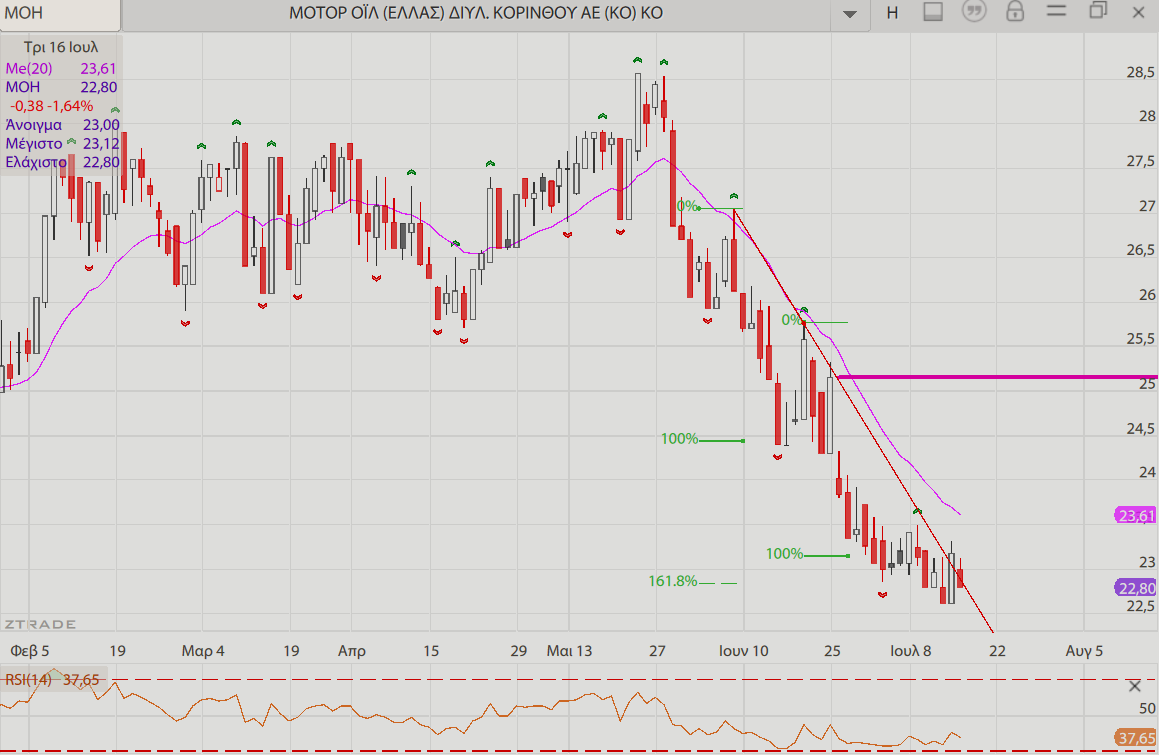Toggle the chart lock icon
Viewport: 1159px width, 755px height.
point(1015,11)
